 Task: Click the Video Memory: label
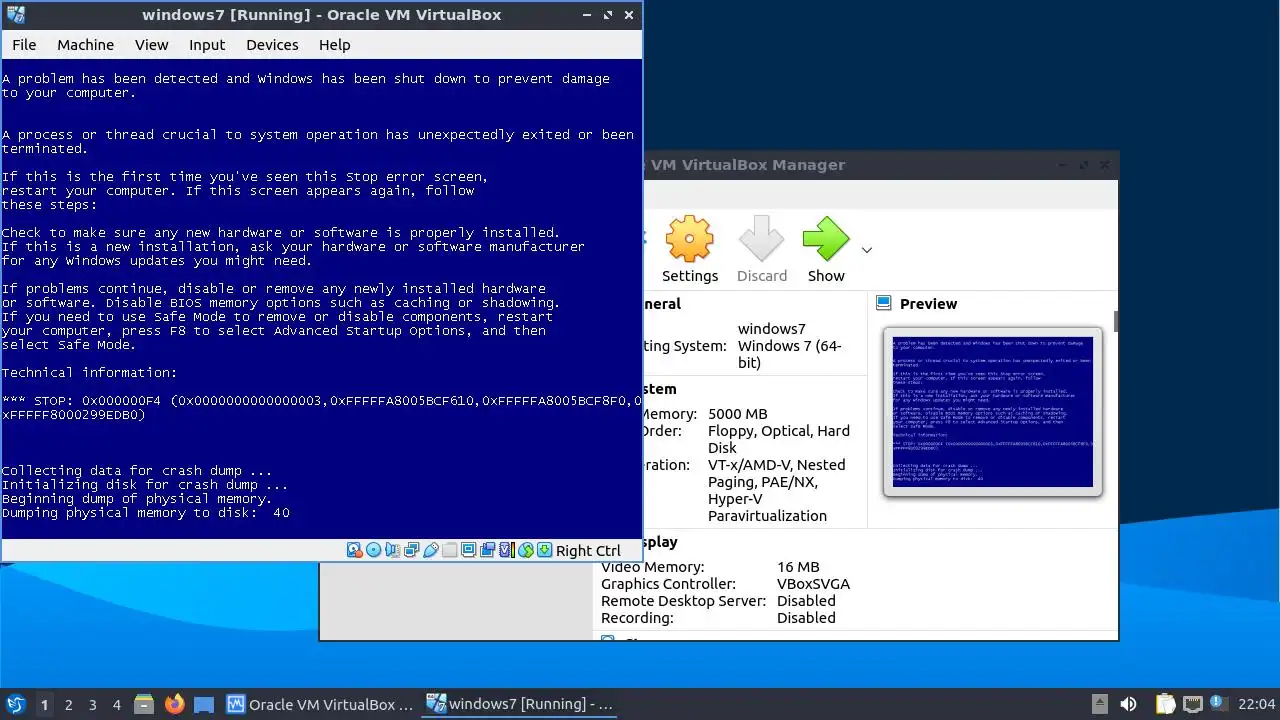point(652,567)
